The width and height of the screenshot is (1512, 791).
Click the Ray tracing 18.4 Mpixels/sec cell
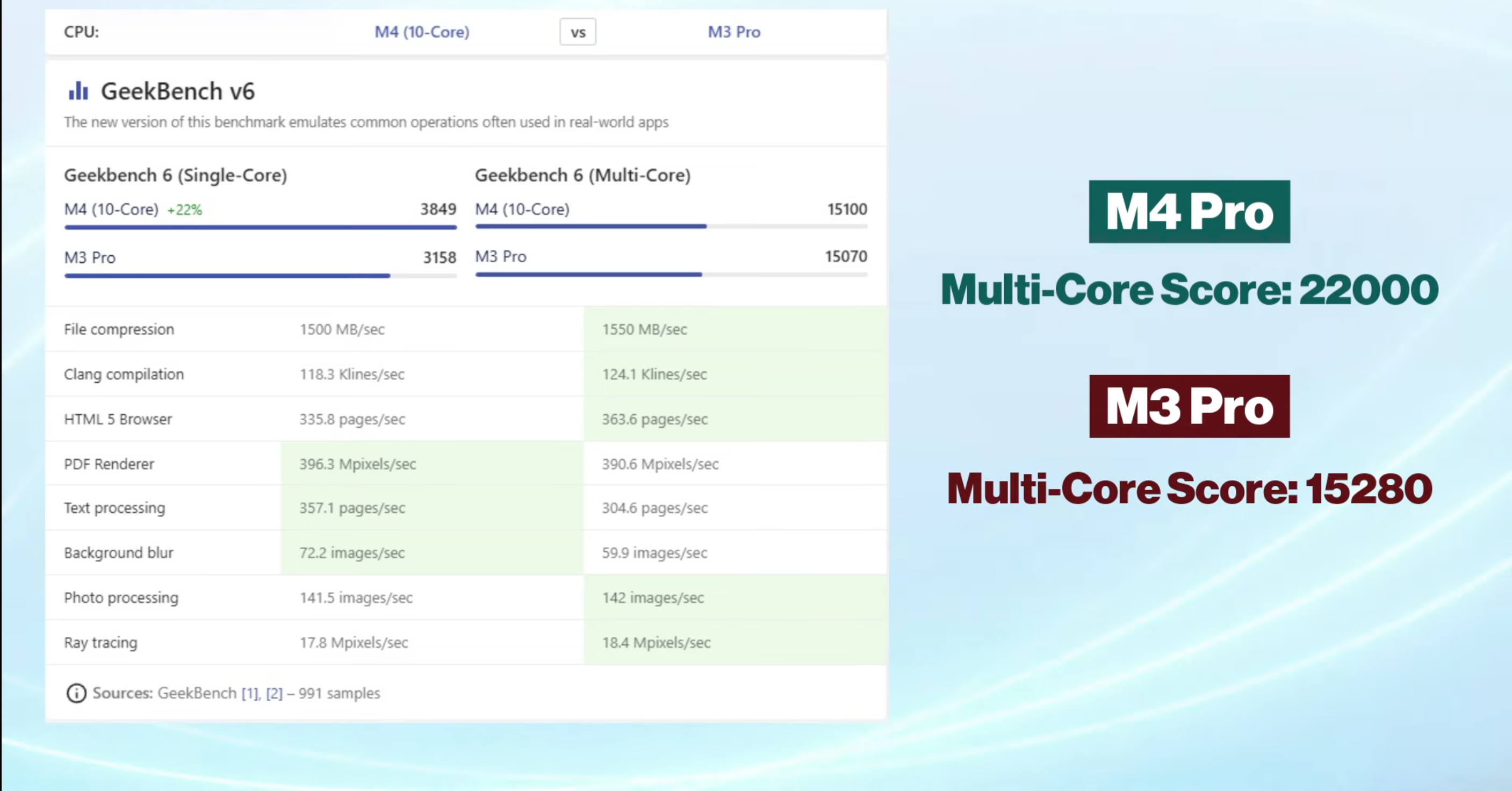[x=656, y=643]
